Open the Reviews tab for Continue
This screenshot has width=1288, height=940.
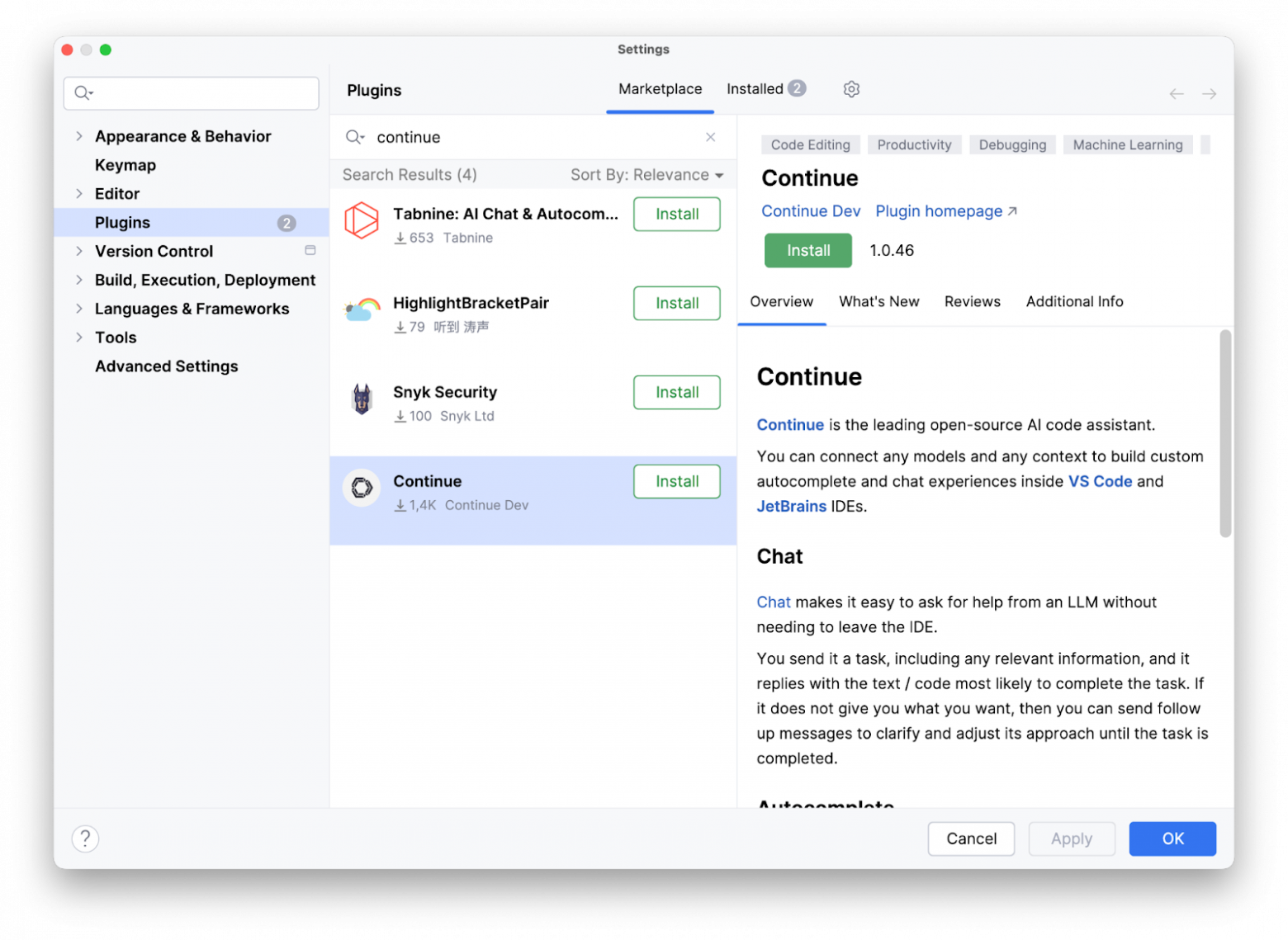click(x=972, y=301)
